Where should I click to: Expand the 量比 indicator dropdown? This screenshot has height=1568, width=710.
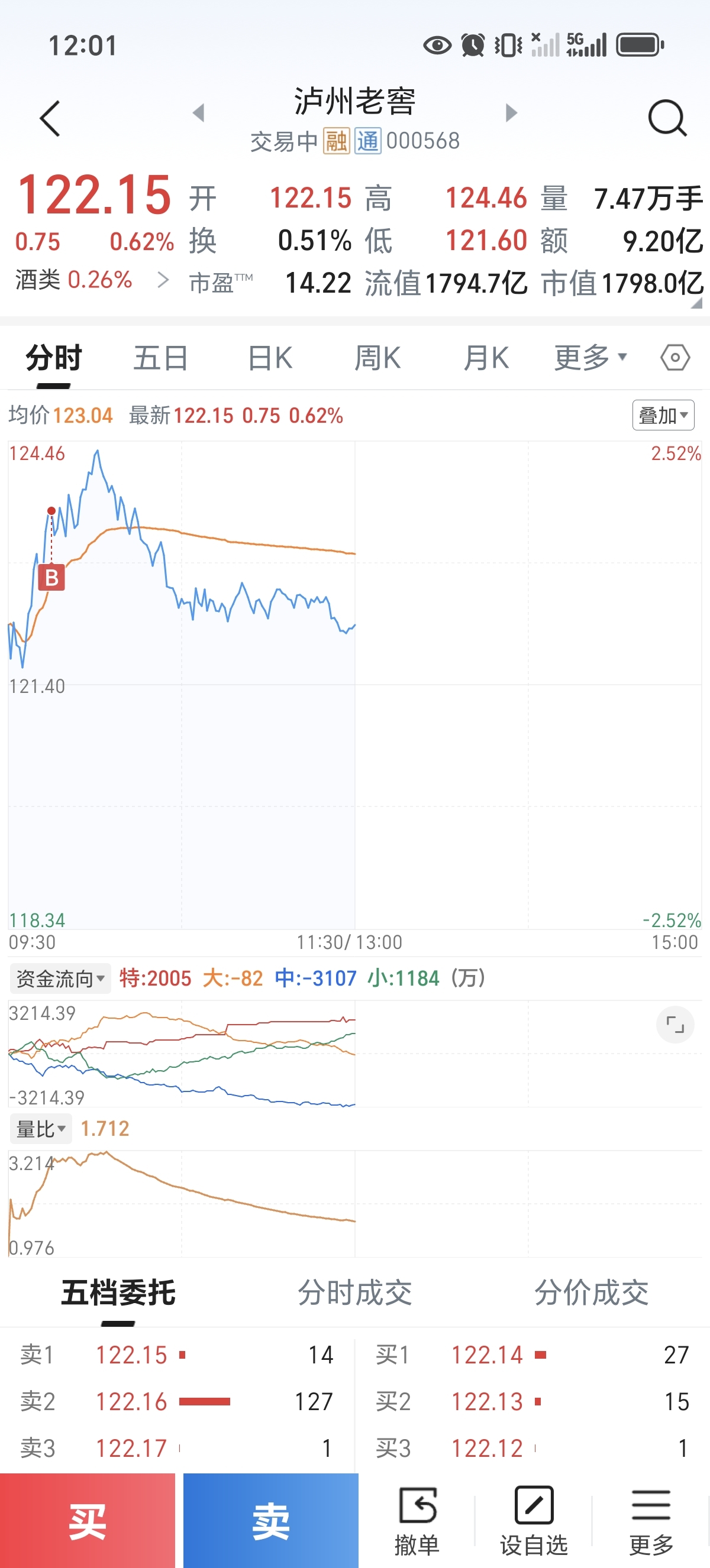point(41,1129)
